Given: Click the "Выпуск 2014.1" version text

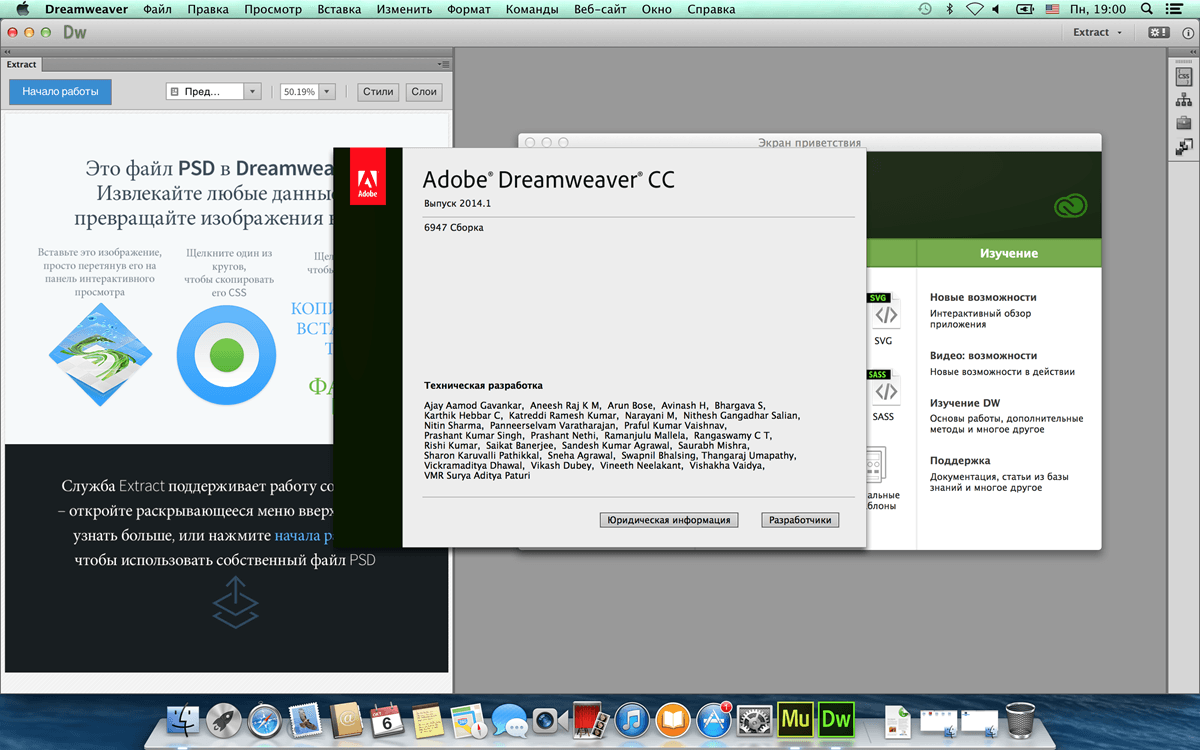Looking at the screenshot, I should coord(458,203).
